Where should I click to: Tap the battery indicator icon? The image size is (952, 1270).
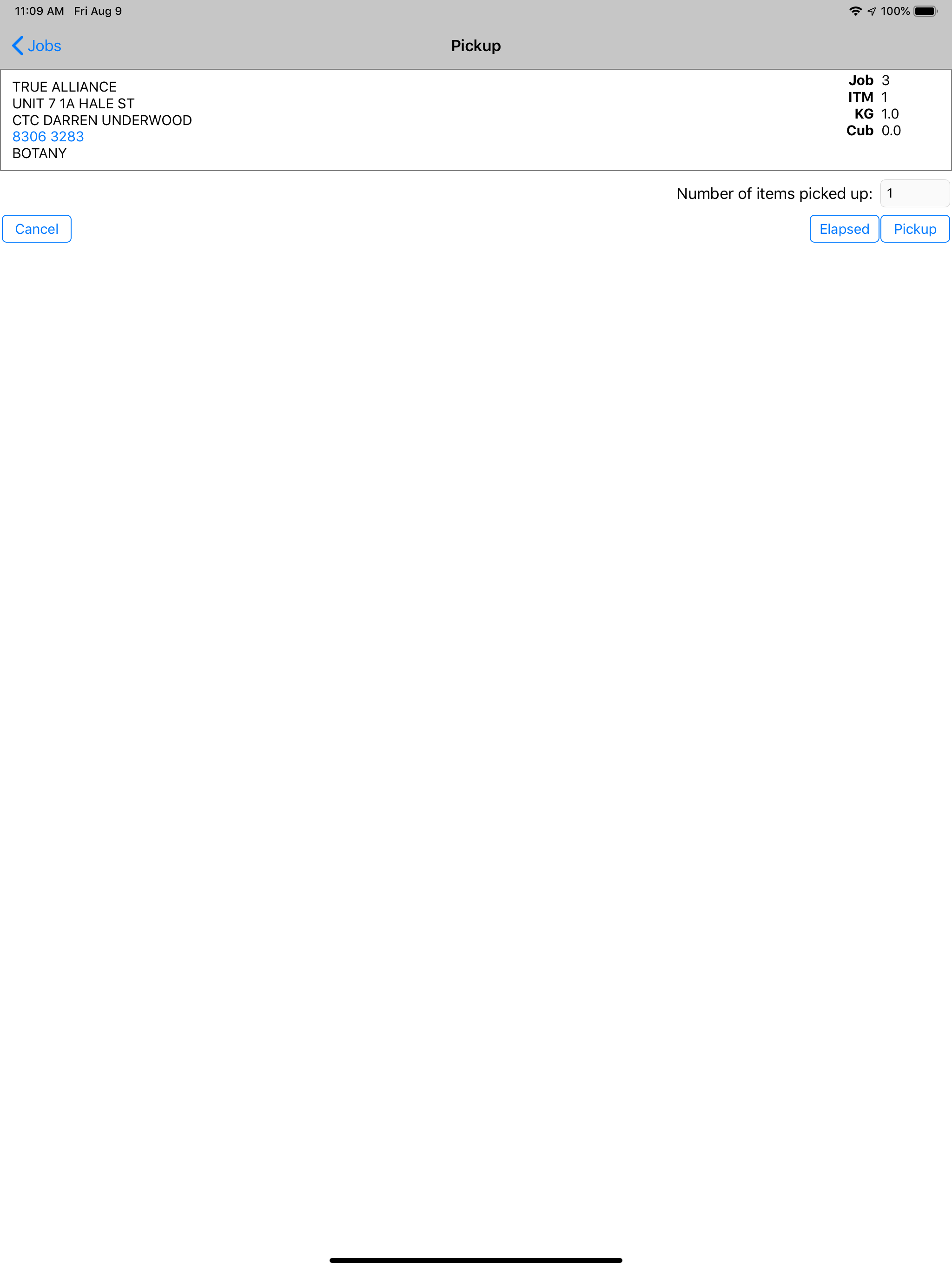(x=926, y=11)
